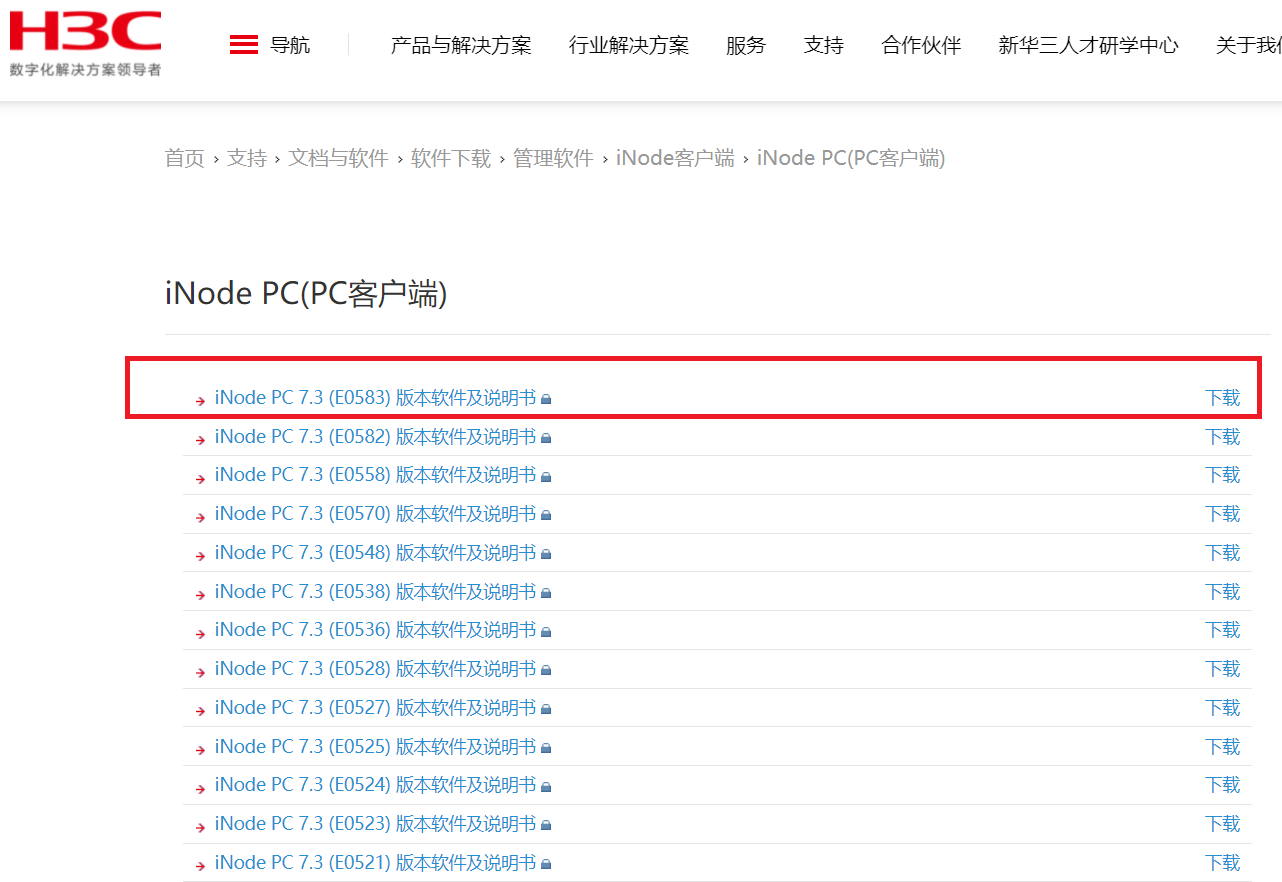Click the lock icon beside the E0548 entry

[546, 554]
